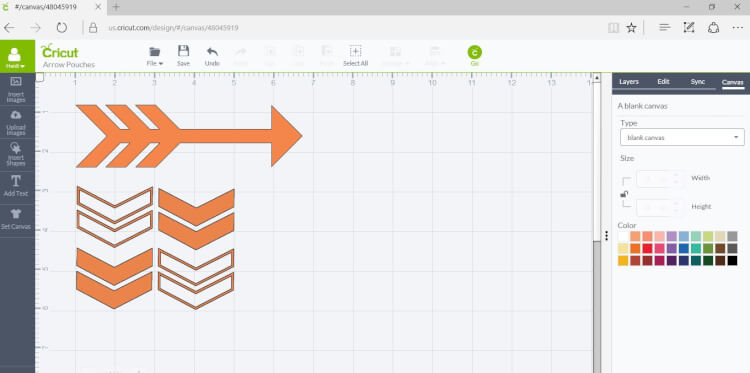Viewport: 750px width, 373px height.
Task: Click the Save disk icon
Action: 183,51
